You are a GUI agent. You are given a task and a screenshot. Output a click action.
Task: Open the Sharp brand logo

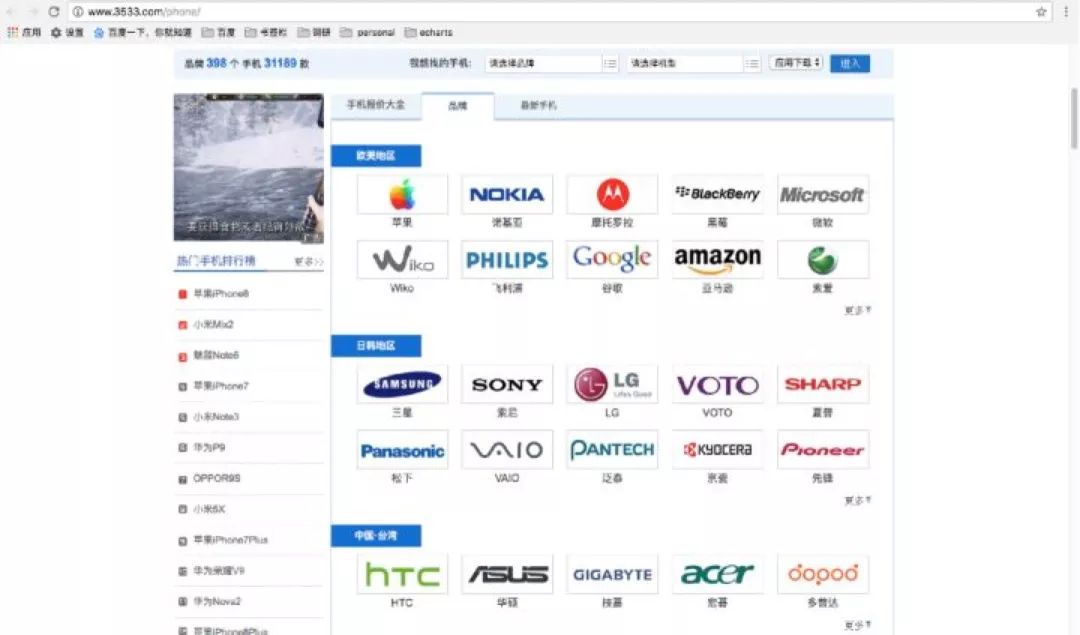pyautogui.click(x=822, y=384)
